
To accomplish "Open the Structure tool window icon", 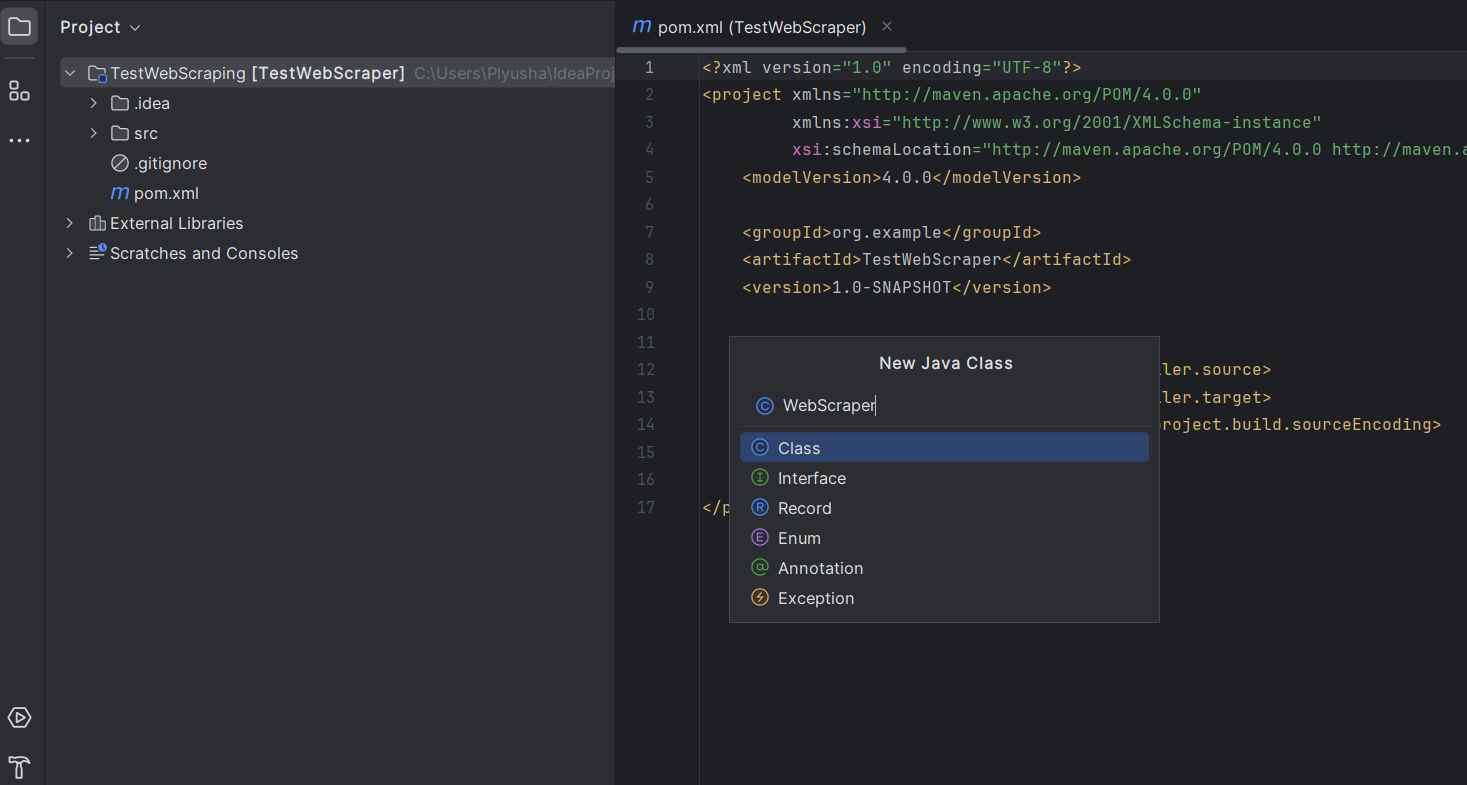I will click(19, 91).
